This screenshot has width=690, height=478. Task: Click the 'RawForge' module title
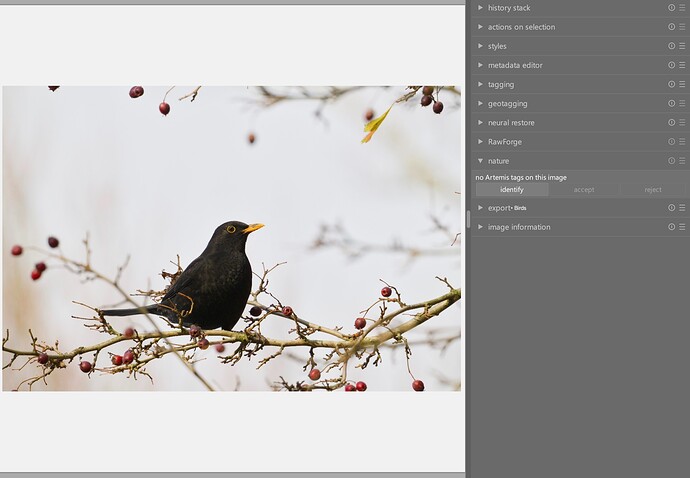pos(505,142)
